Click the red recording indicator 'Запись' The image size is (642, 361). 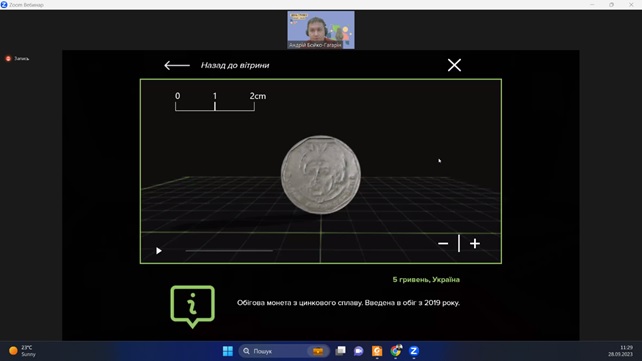17,59
